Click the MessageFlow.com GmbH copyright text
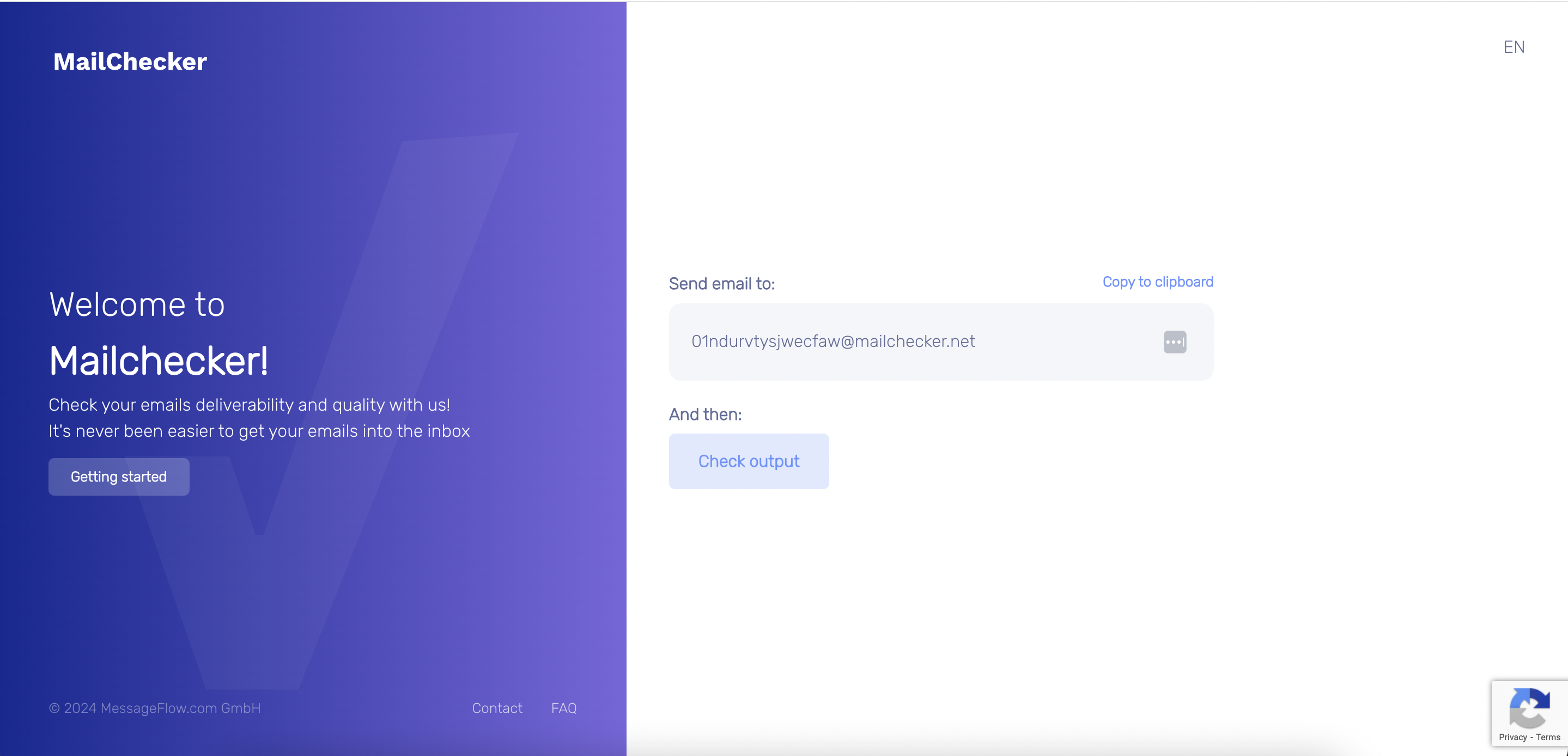1568x756 pixels. pos(154,708)
